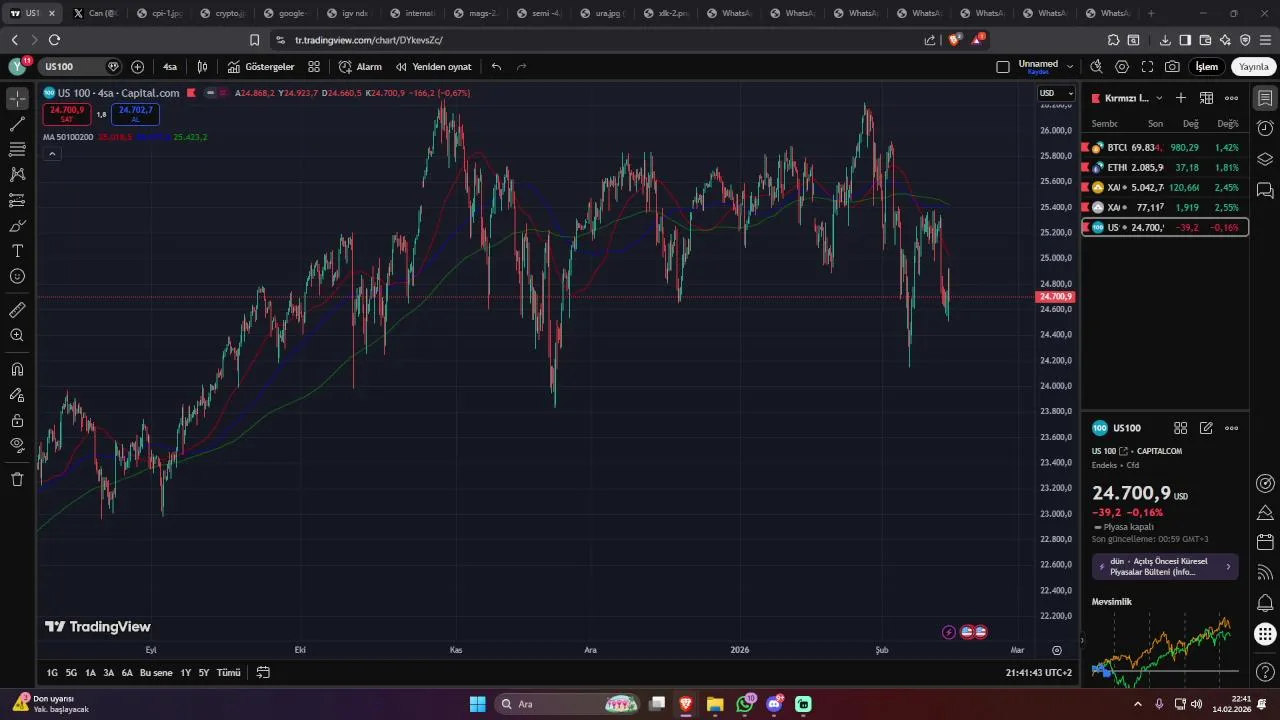This screenshot has height=720, width=1280.
Task: Select the BTC row in watchlist
Action: [1165, 147]
